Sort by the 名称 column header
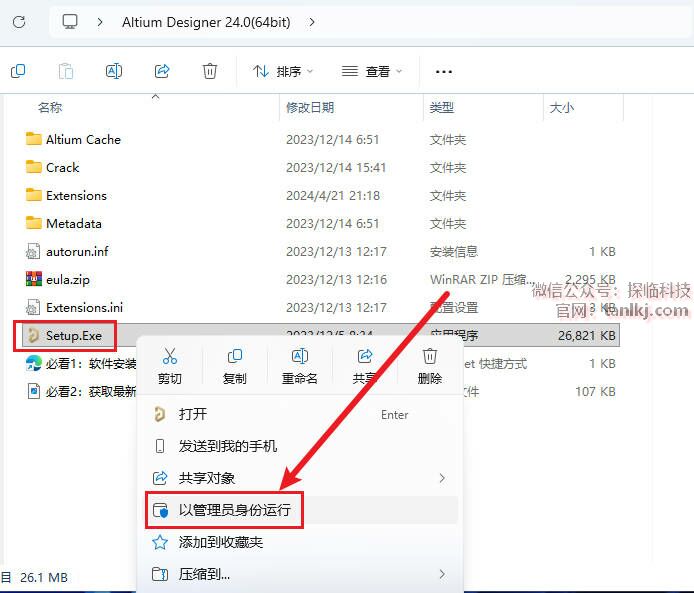This screenshot has height=593, width=694. (x=50, y=108)
